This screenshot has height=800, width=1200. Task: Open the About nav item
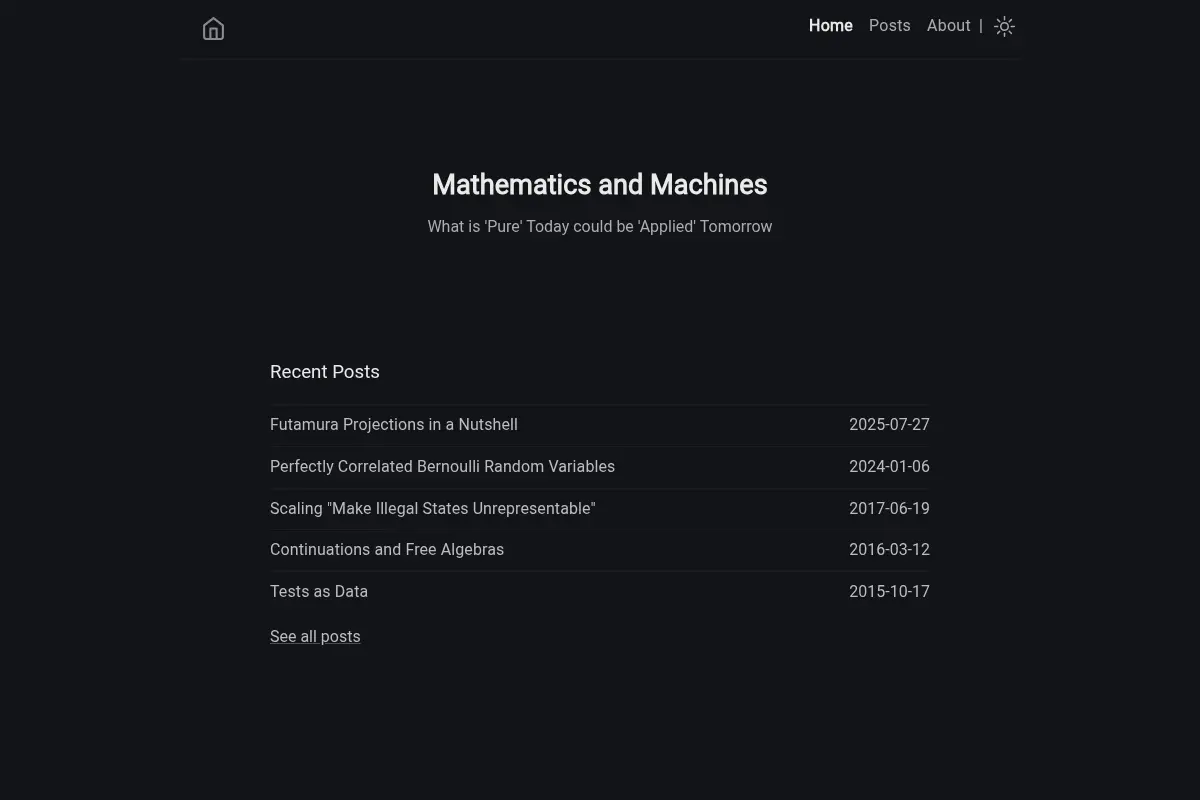tap(949, 26)
